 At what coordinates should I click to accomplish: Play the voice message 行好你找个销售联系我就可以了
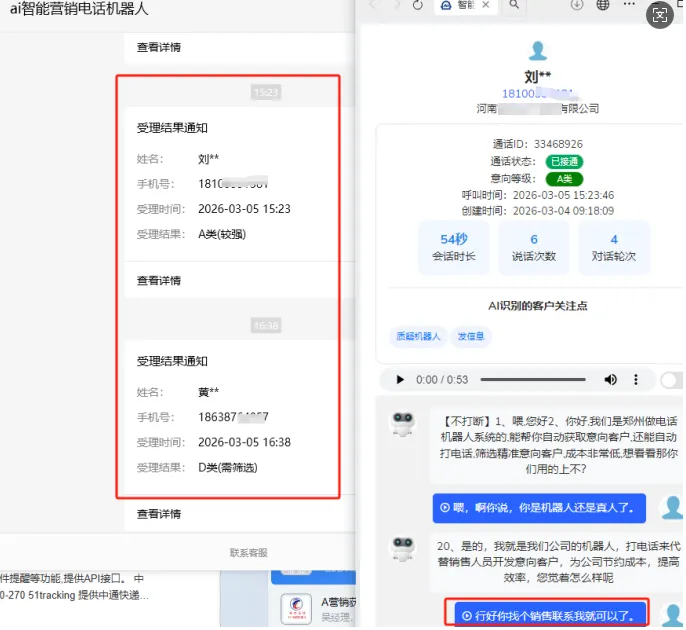pos(550,615)
